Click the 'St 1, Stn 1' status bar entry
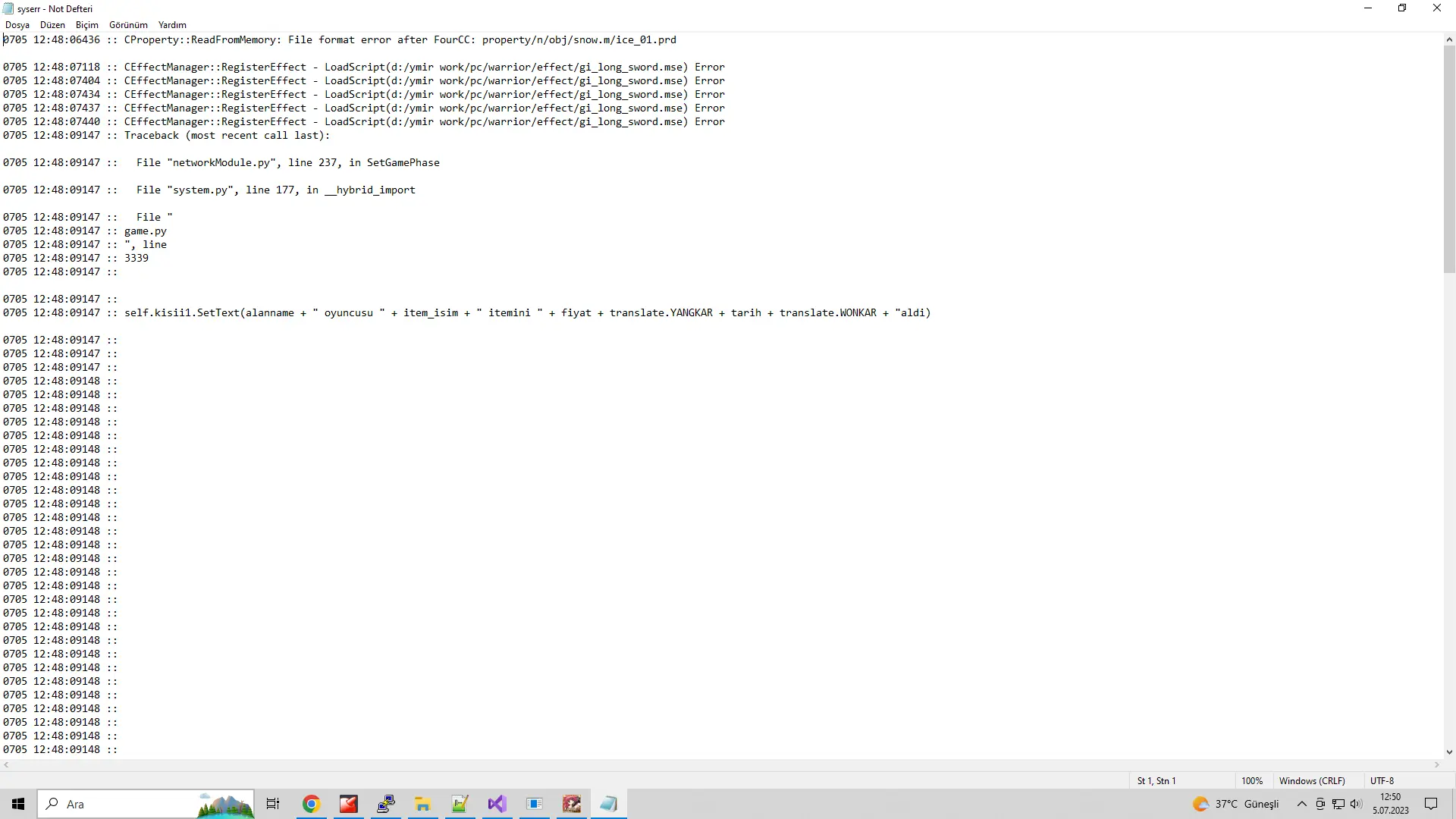The image size is (1456, 819). click(1156, 780)
